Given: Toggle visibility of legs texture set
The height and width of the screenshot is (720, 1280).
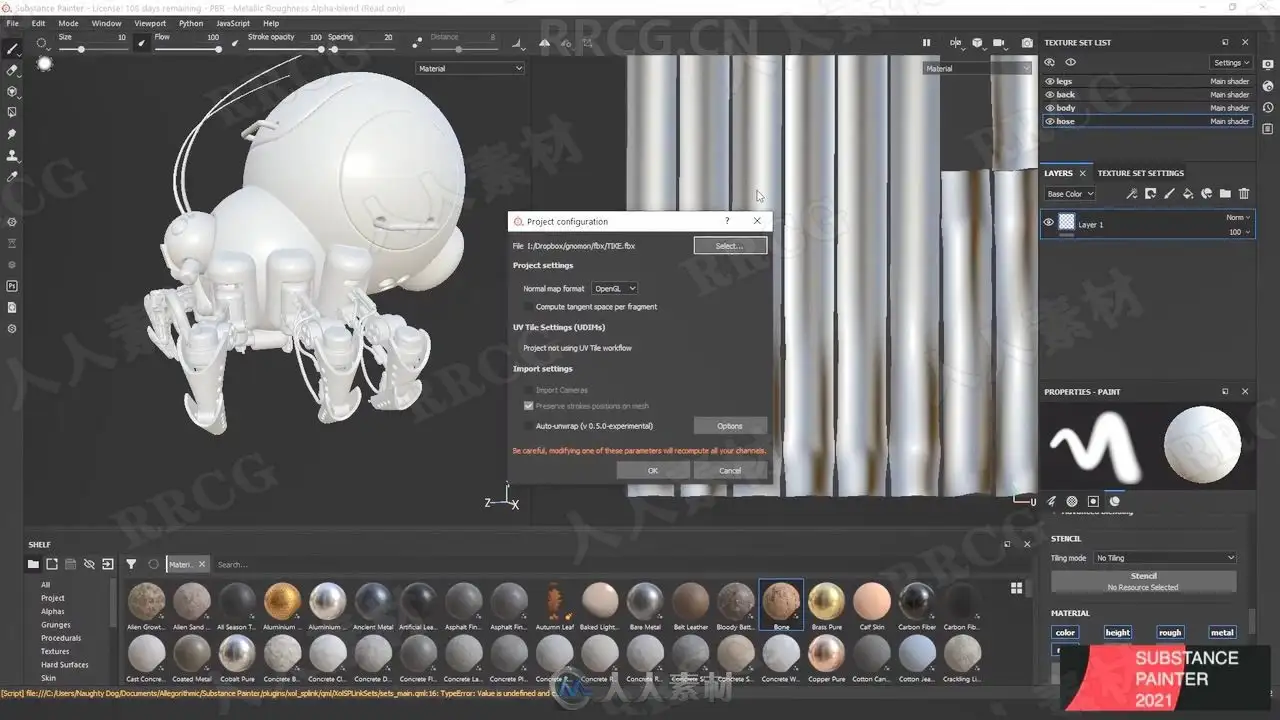Looking at the screenshot, I should click(1050, 81).
